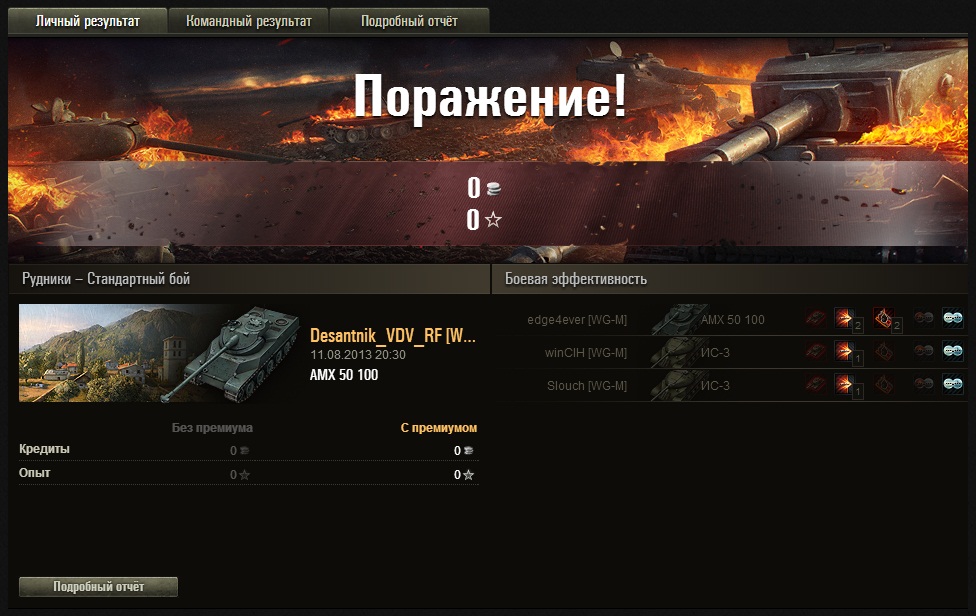Click the AMX 50 100 tank thumbnail image
The width and height of the screenshot is (976, 616).
click(x=160, y=353)
